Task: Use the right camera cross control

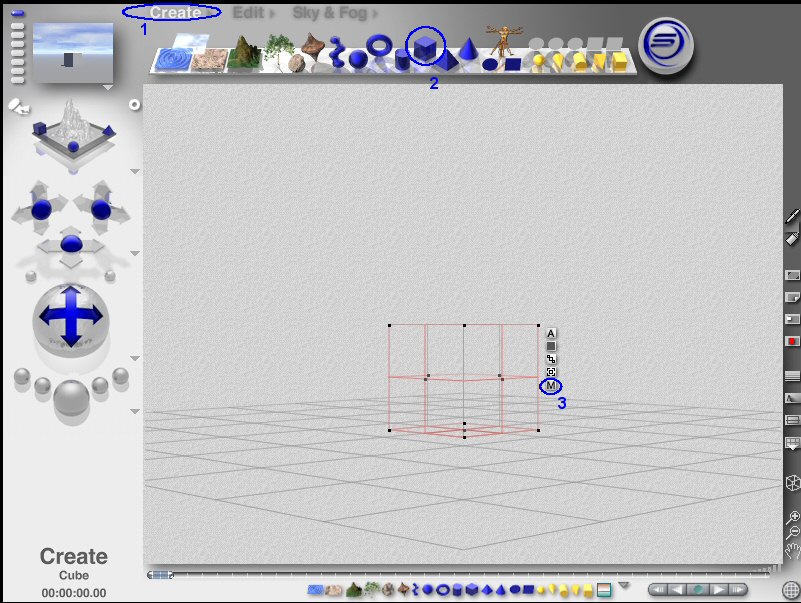Action: point(101,208)
